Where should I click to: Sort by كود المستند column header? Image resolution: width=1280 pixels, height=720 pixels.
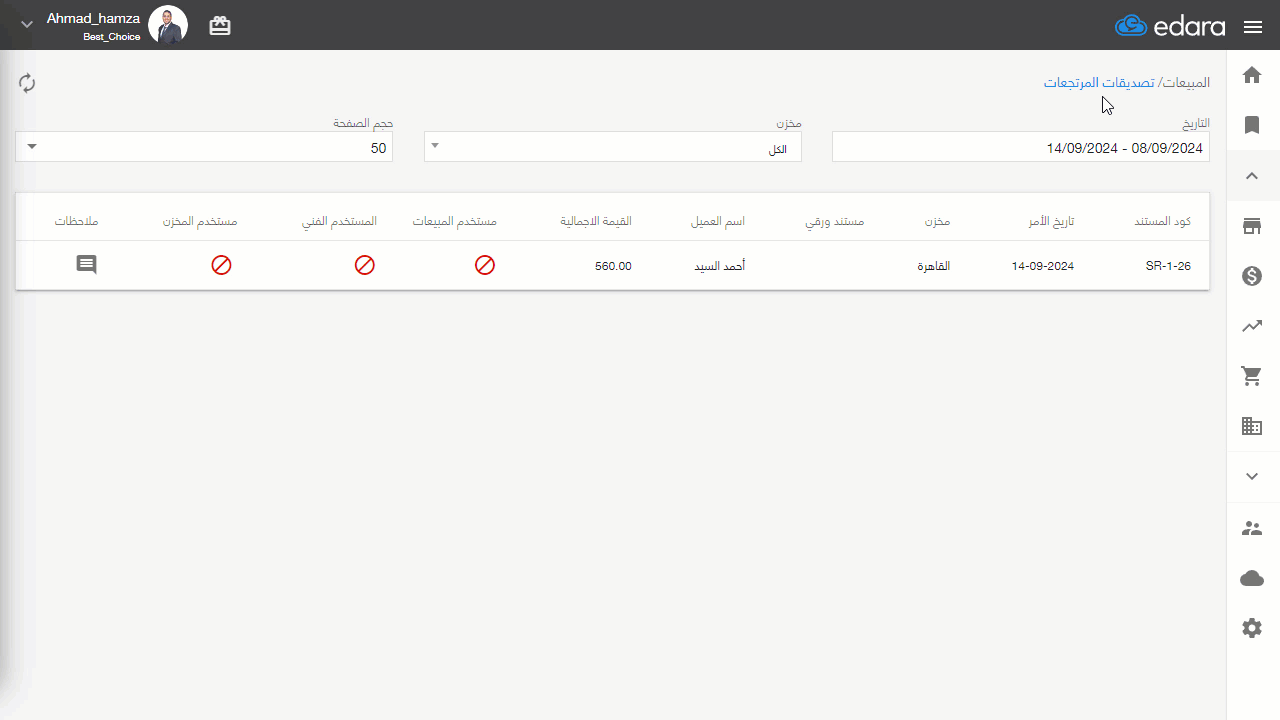pyautogui.click(x=1163, y=221)
